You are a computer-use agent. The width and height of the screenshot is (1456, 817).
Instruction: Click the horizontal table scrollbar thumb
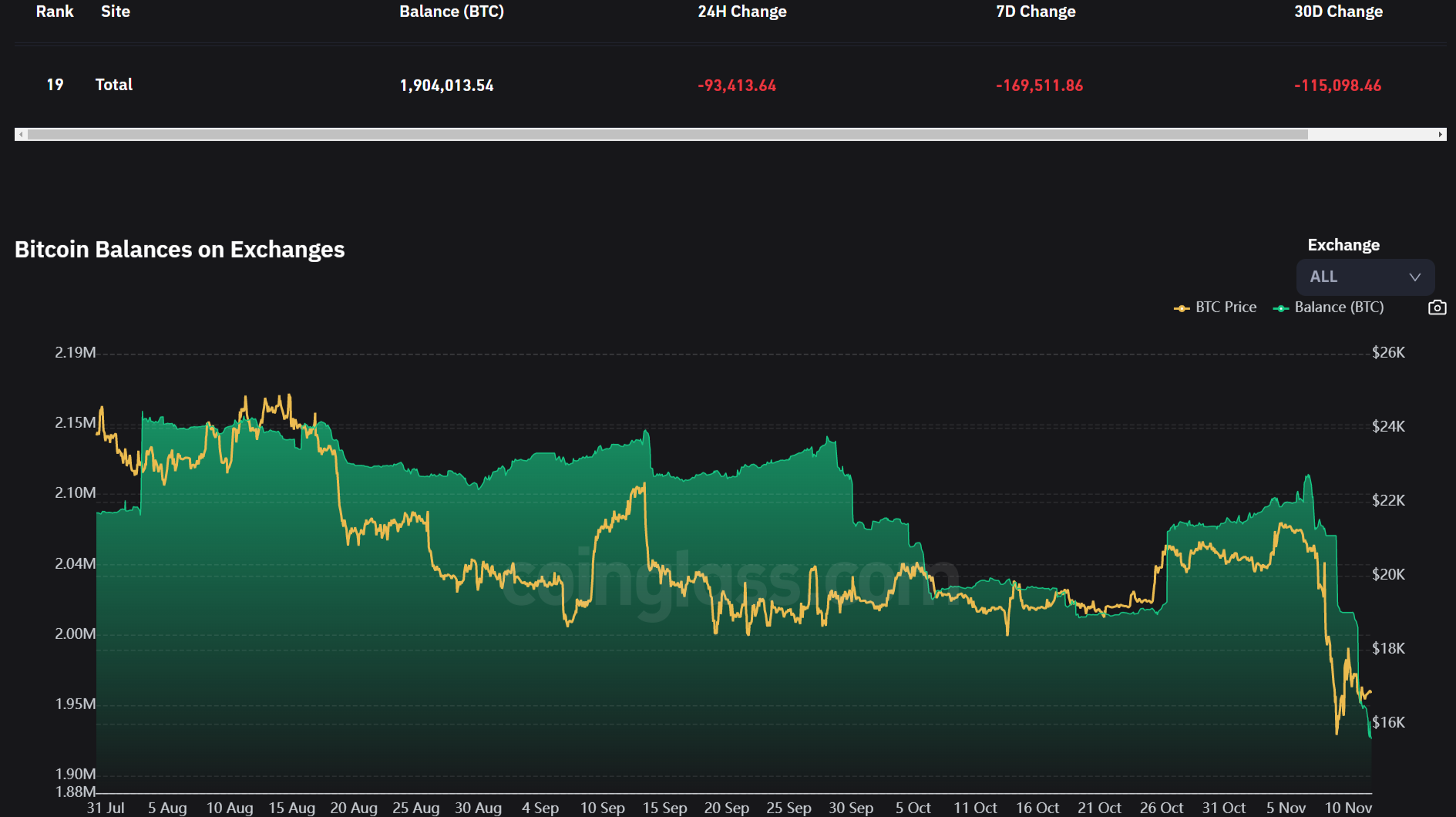pyautogui.click(x=667, y=134)
